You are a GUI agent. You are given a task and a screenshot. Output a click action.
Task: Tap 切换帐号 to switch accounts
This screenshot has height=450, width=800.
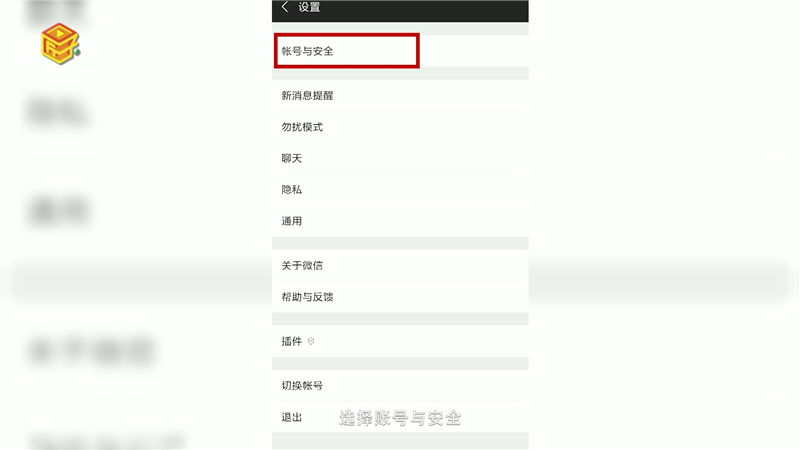400,386
